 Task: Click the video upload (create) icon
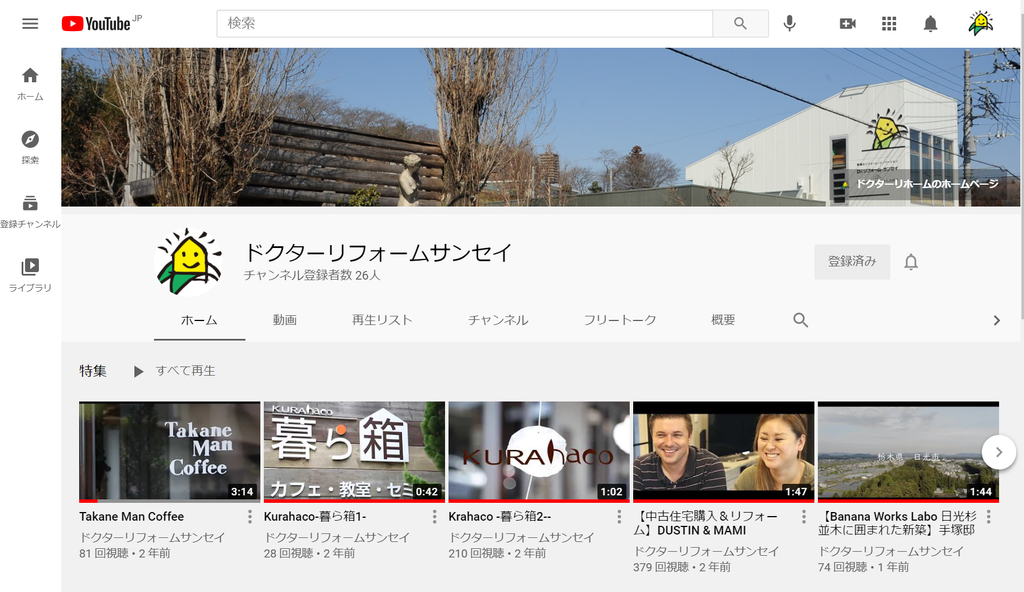[847, 23]
